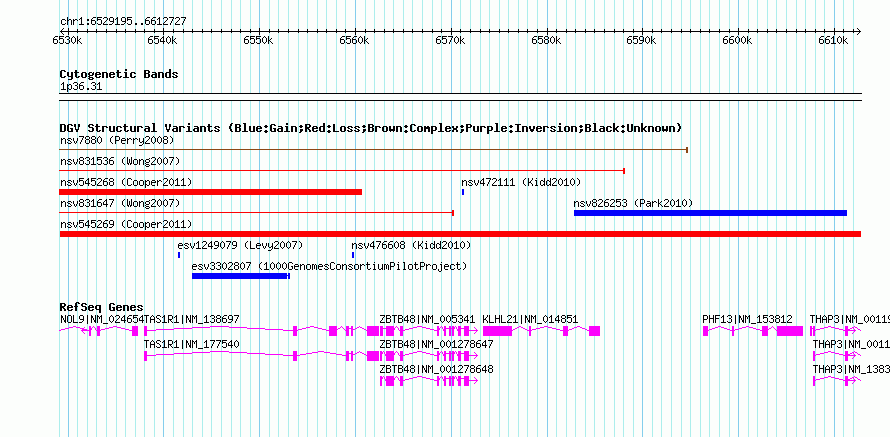Image resolution: width=890 pixels, height=437 pixels.
Task: Open gene label NOL9|NM_024654
Action: [102, 320]
